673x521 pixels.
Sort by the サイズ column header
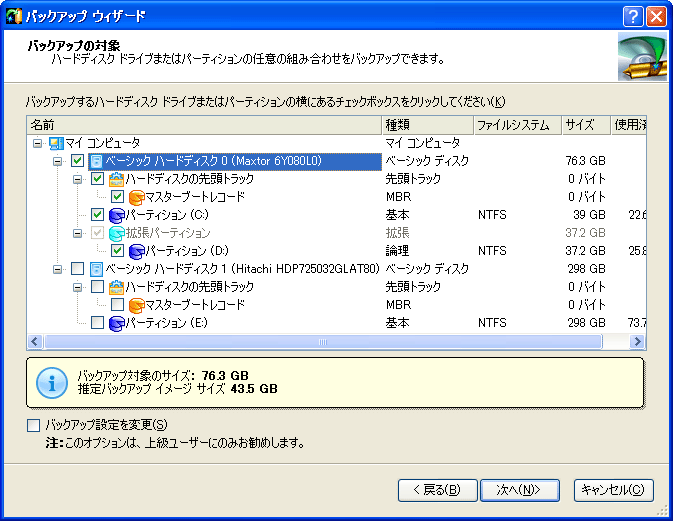586,125
